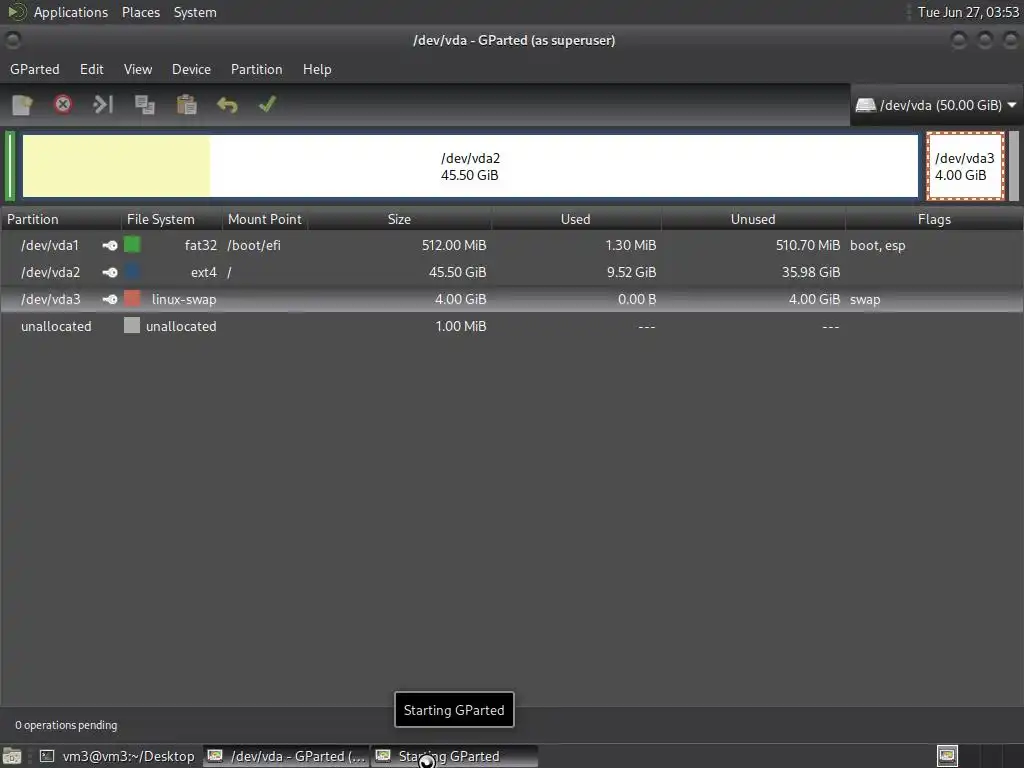Viewport: 1024px width, 768px height.
Task: Open the Edit menu
Action: click(x=91, y=69)
